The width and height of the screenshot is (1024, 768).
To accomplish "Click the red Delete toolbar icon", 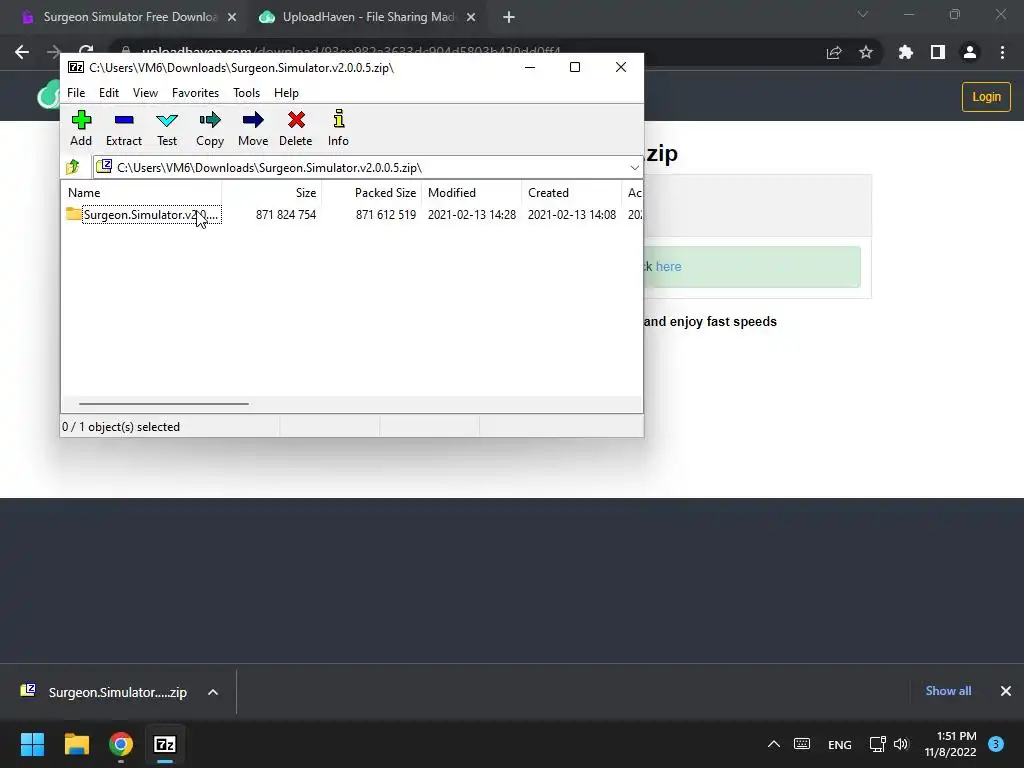I will coord(296,129).
